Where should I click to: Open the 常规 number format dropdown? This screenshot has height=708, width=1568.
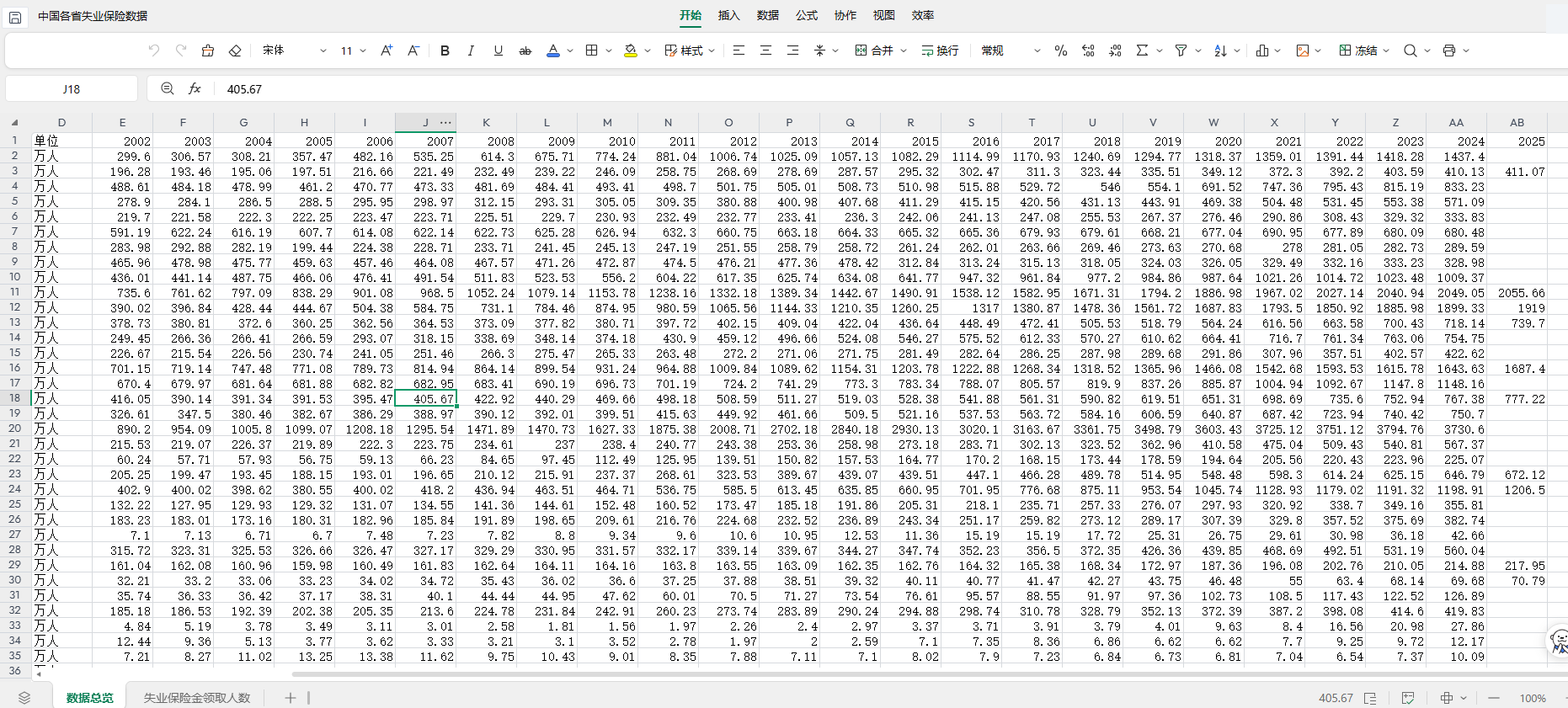tap(1011, 51)
